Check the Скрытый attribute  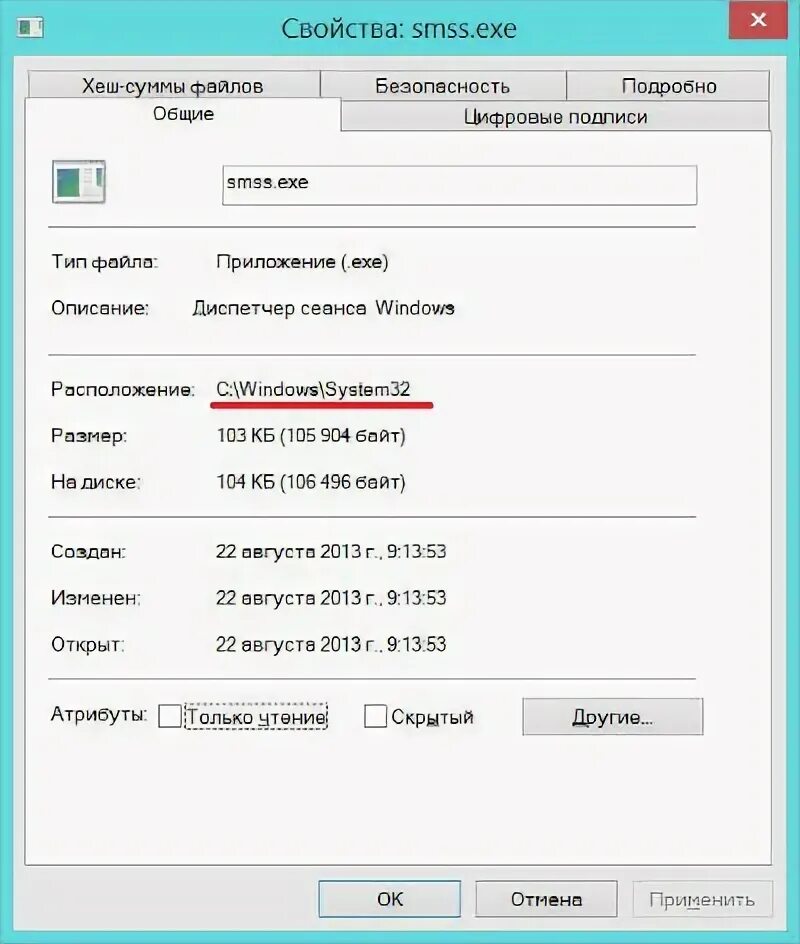375,717
